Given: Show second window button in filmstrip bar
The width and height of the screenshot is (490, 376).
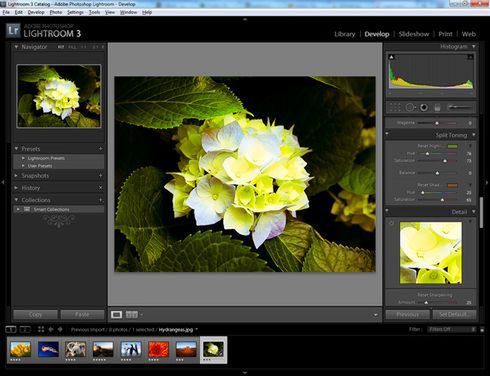Looking at the screenshot, I should tap(25, 329).
